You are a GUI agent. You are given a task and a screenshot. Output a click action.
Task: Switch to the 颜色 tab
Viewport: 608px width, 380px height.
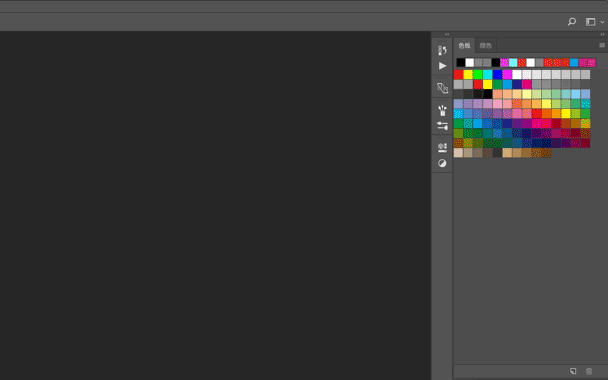(485, 45)
